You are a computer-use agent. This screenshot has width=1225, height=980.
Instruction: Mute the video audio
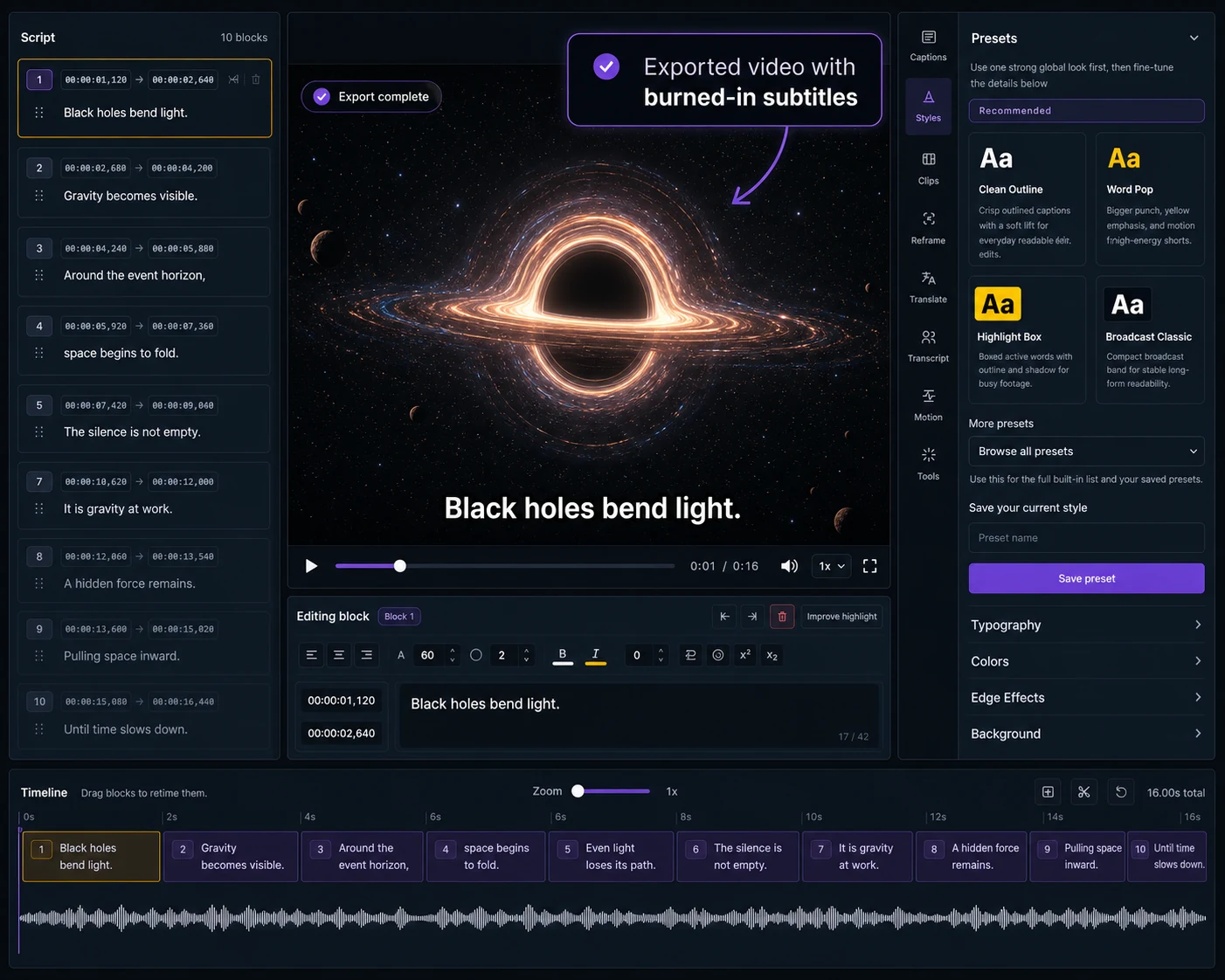(x=789, y=566)
